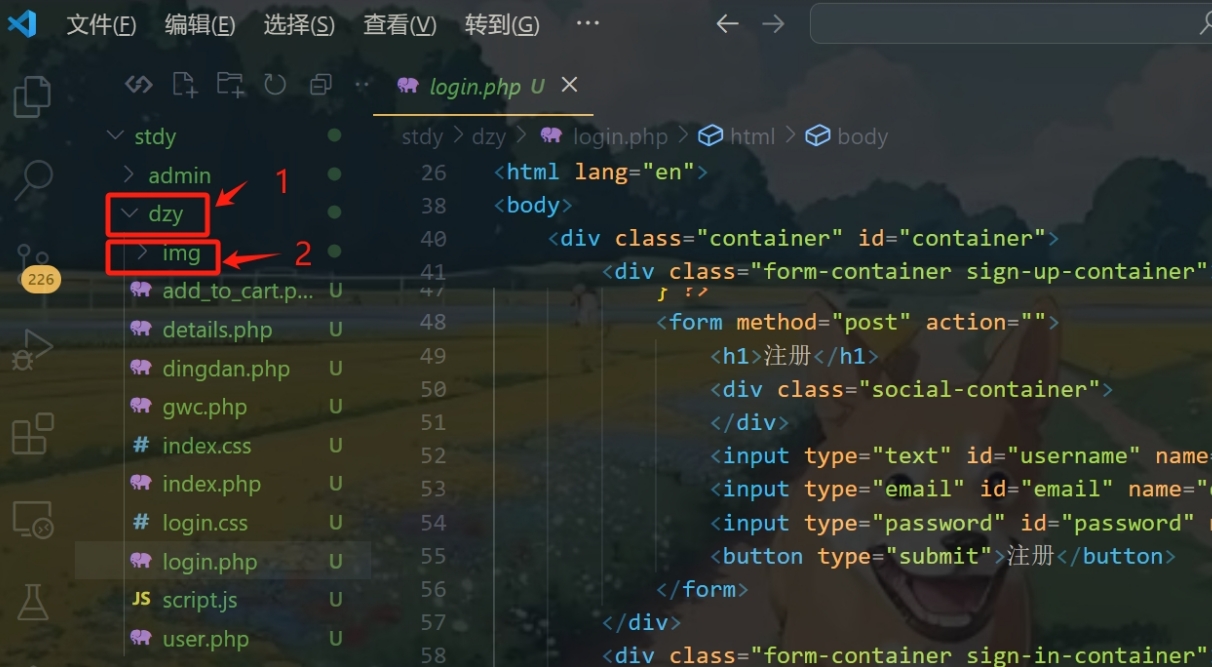Click the VS Code logo icon
This screenshot has height=667, width=1212.
coord(22,24)
